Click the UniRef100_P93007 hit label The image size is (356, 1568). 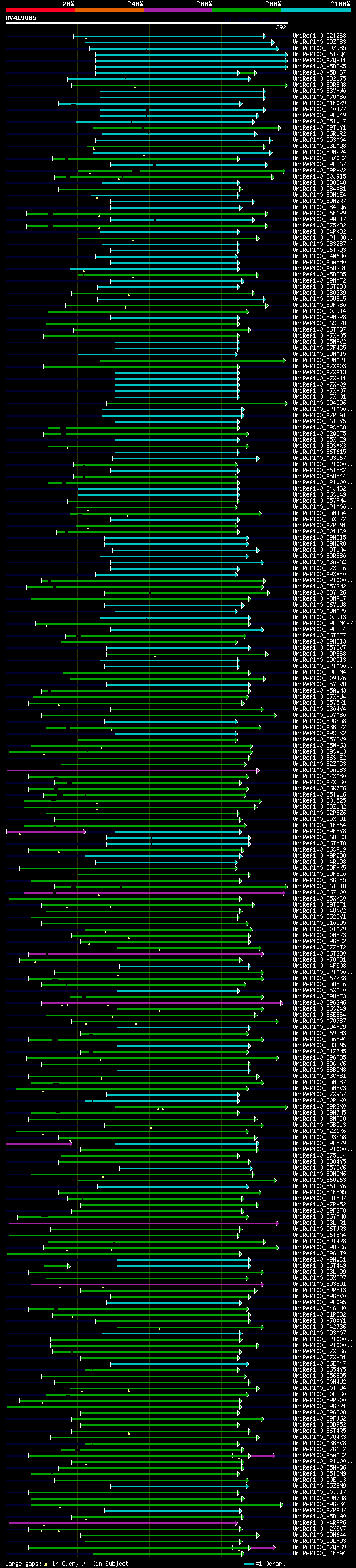click(x=319, y=1333)
